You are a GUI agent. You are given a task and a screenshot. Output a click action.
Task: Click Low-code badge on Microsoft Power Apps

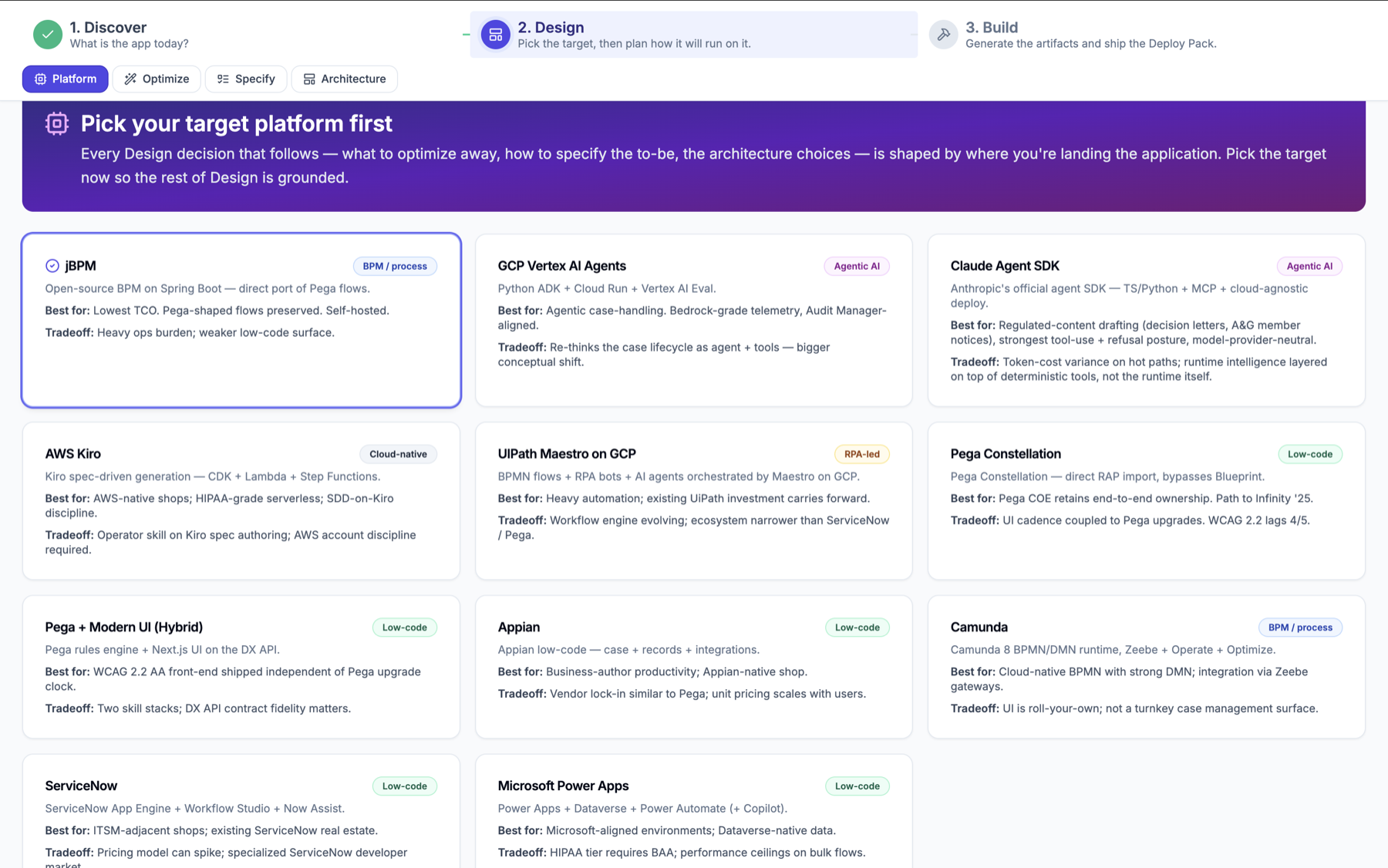tap(857, 786)
